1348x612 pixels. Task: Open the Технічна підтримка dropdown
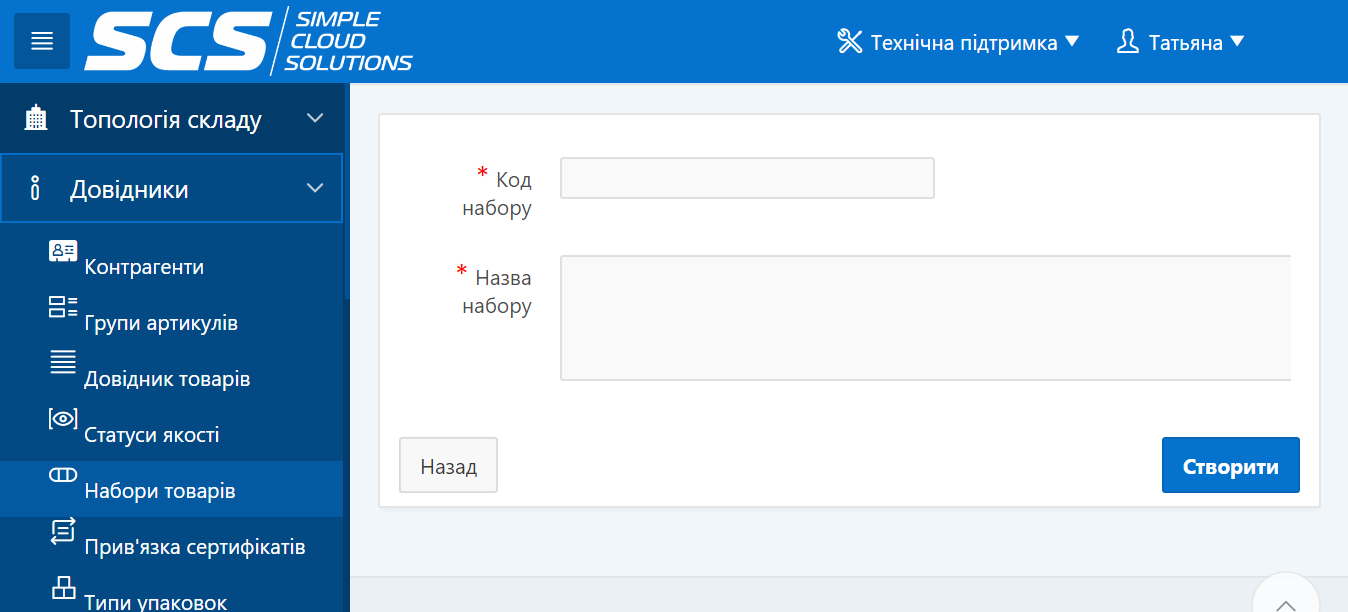coord(958,42)
